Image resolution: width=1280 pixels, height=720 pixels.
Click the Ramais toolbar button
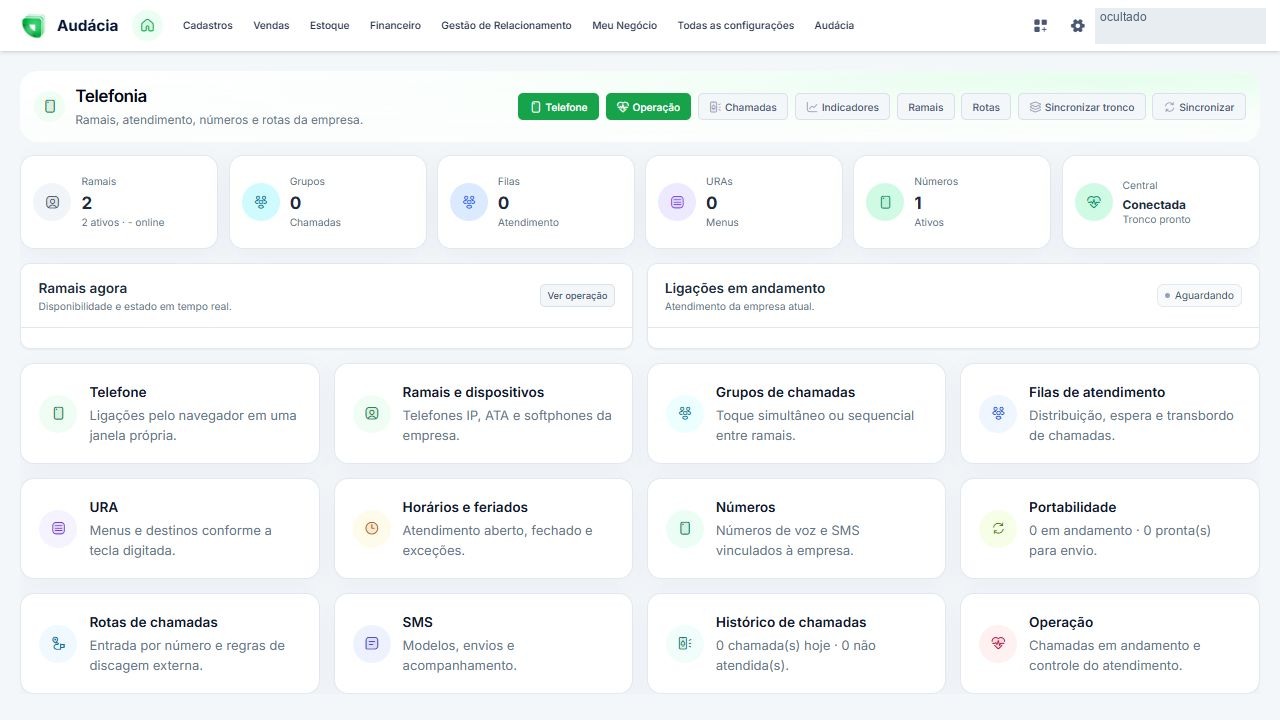tap(926, 107)
